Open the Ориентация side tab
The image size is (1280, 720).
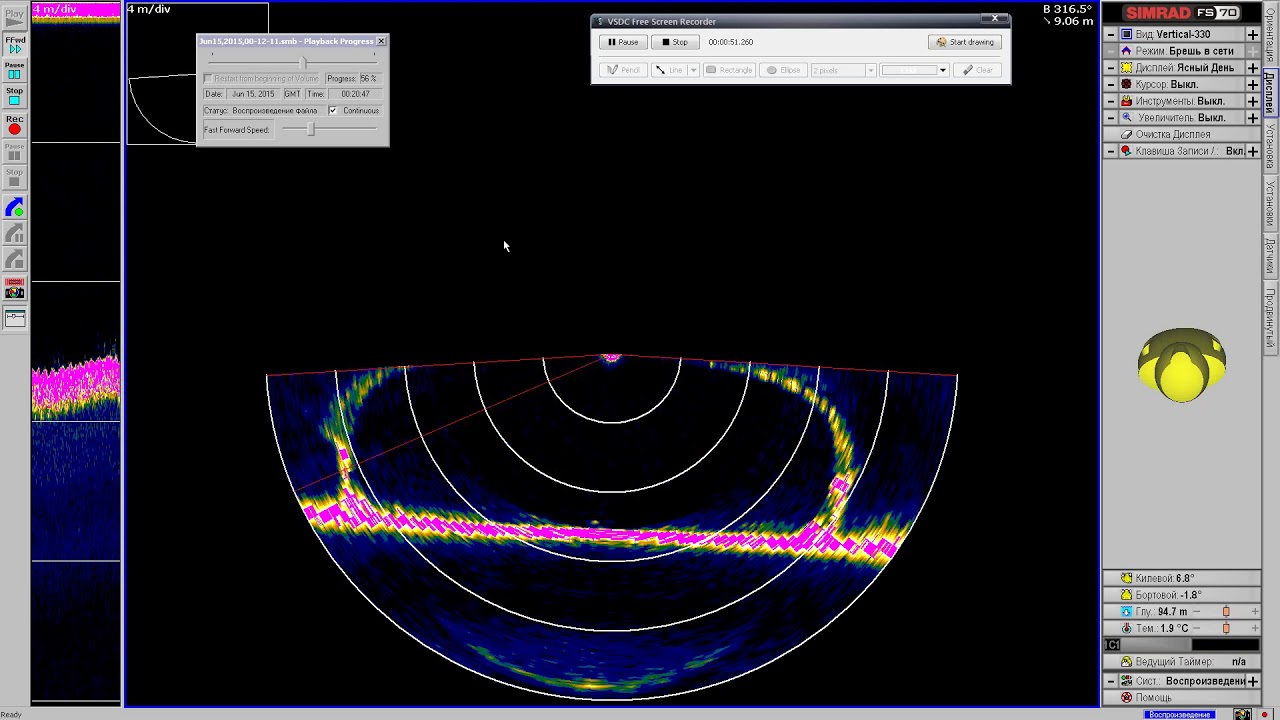1270,34
